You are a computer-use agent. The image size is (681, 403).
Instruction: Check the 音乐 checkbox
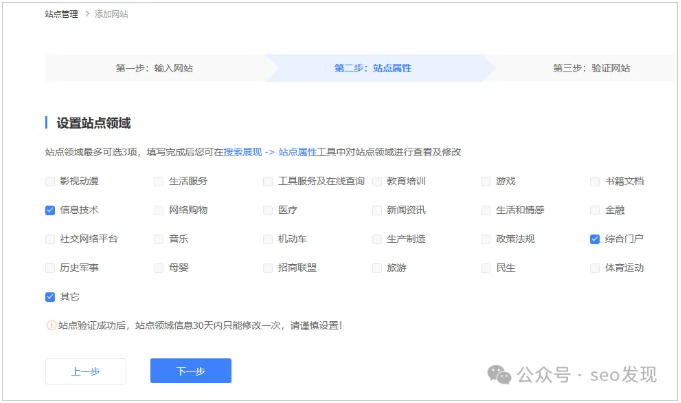pos(159,239)
